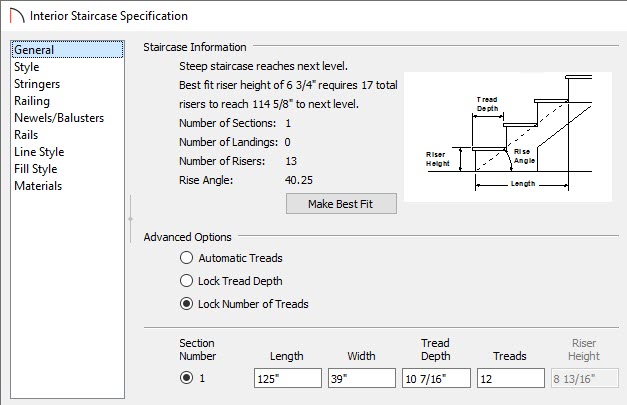The width and height of the screenshot is (627, 405).
Task: Click the Number of Sections value 1
Action: pyautogui.click(x=288, y=123)
